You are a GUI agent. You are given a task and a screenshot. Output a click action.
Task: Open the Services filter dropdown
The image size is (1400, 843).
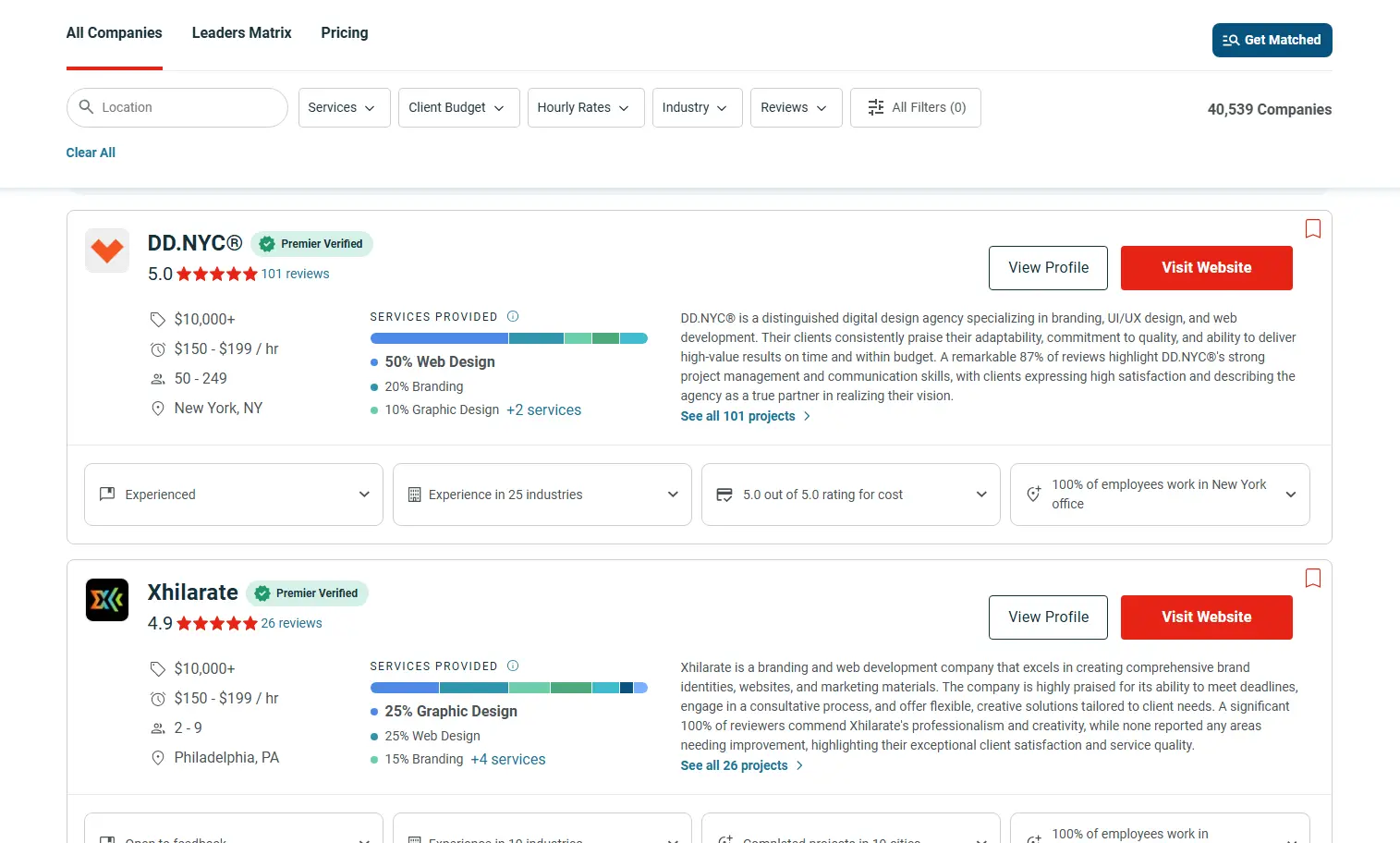click(x=344, y=107)
